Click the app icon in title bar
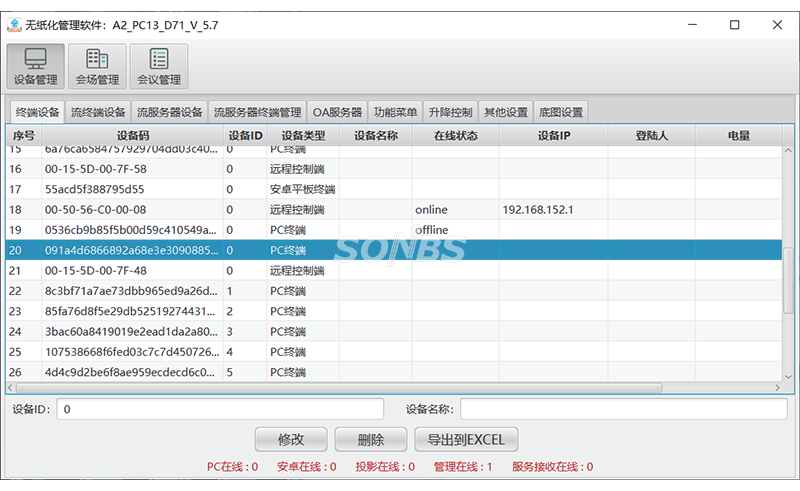 pos(15,25)
